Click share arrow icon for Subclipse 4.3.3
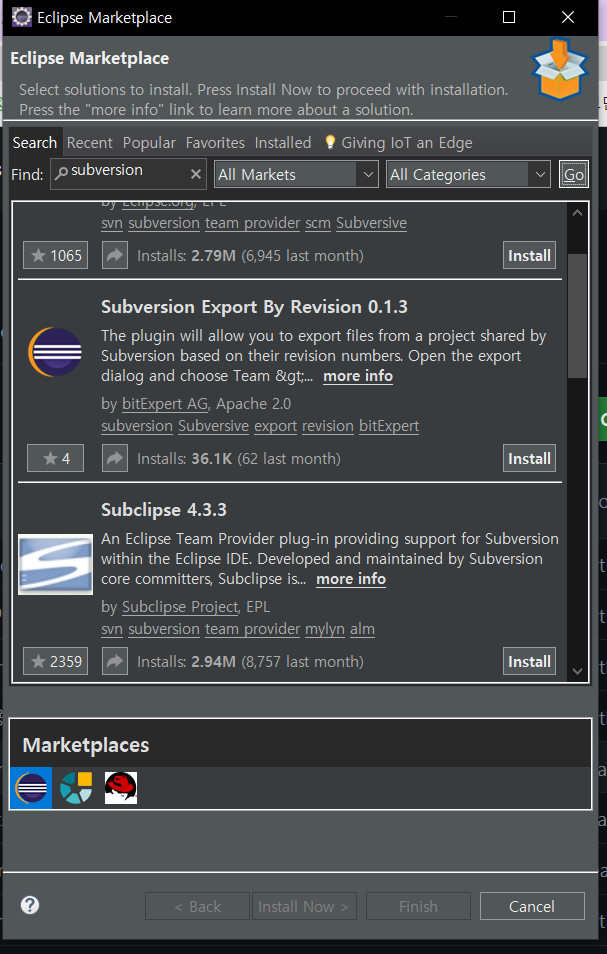This screenshot has width=607, height=954. tap(115, 661)
